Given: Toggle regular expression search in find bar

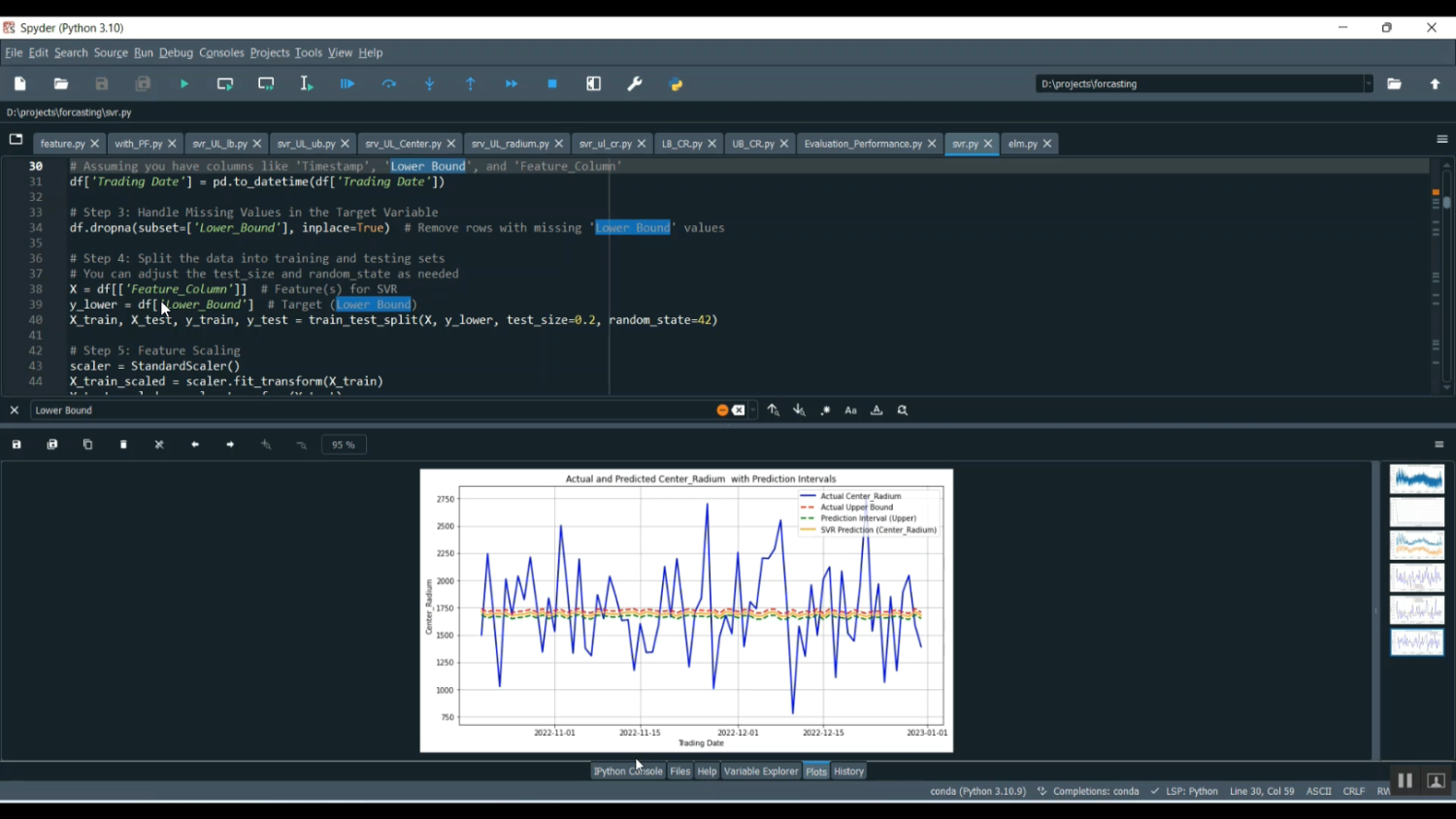Looking at the screenshot, I should pos(825,410).
